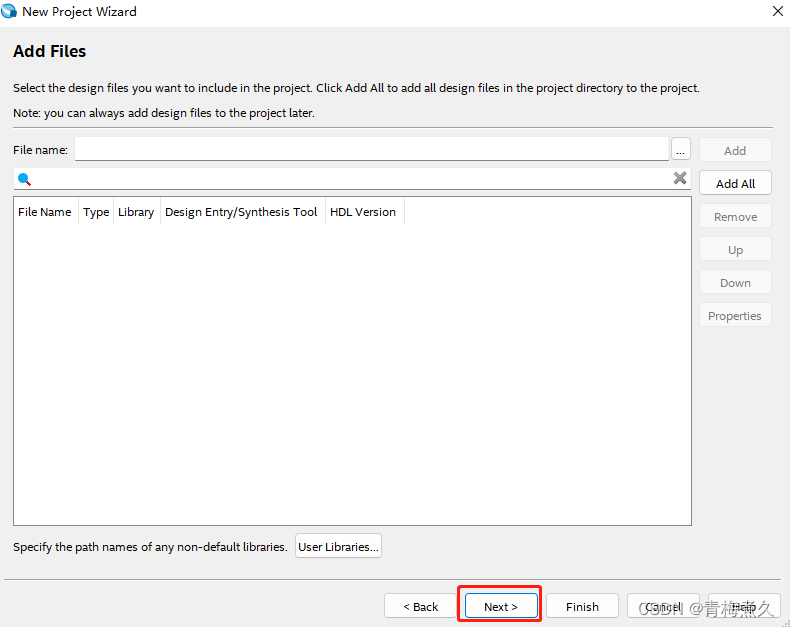Viewport: 790px width, 627px height.
Task: Clear the search filter with X icon
Action: point(680,178)
